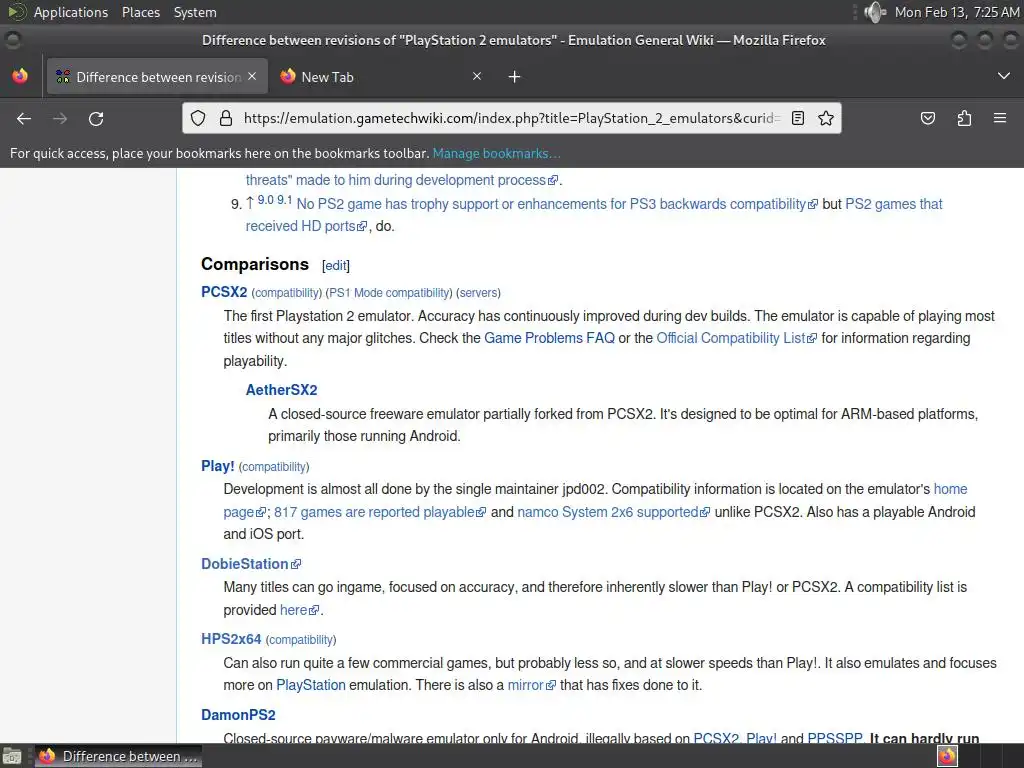Show site security padlock info

pos(226,118)
